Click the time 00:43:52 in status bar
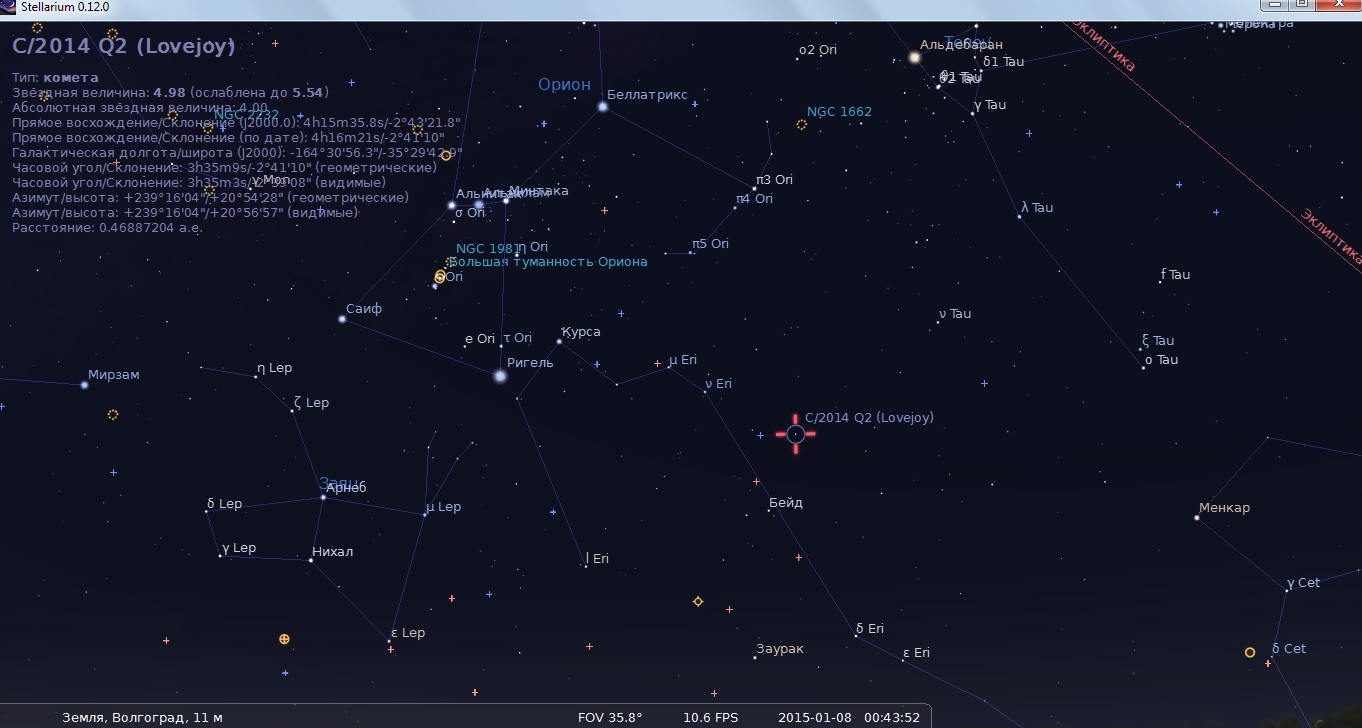The width and height of the screenshot is (1362, 728). 892,717
